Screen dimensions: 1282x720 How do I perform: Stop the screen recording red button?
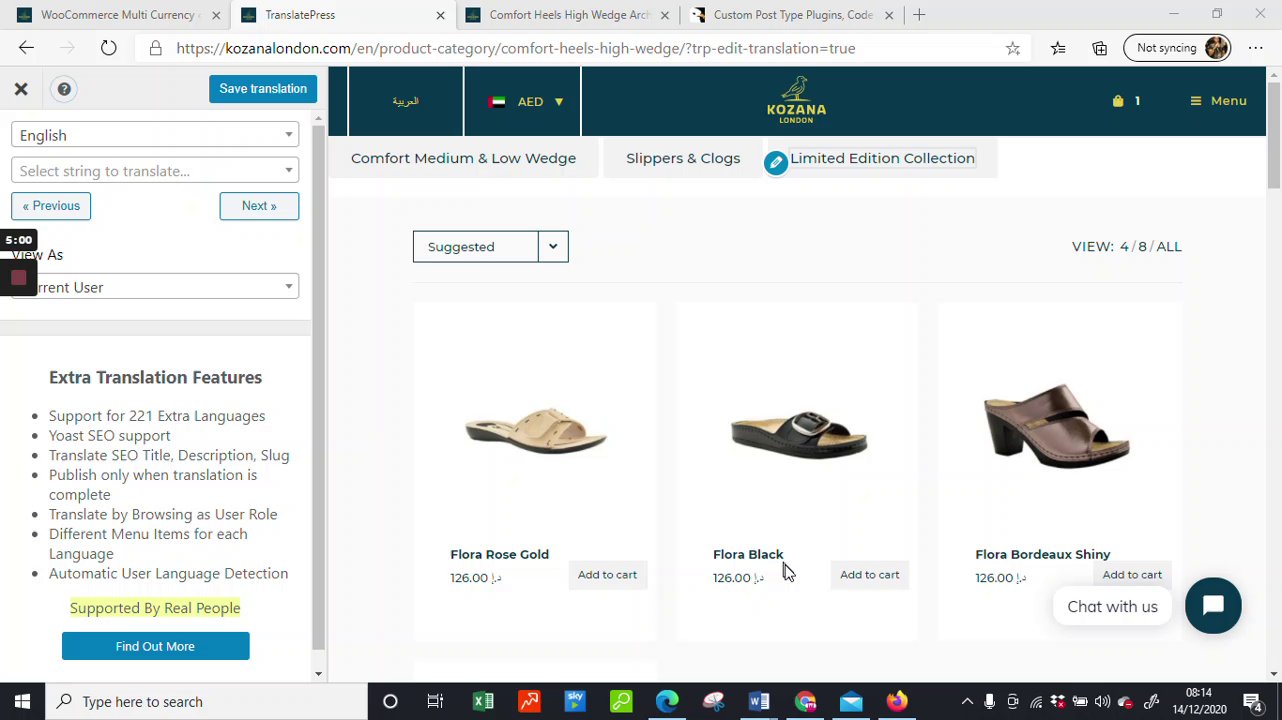tap(18, 278)
